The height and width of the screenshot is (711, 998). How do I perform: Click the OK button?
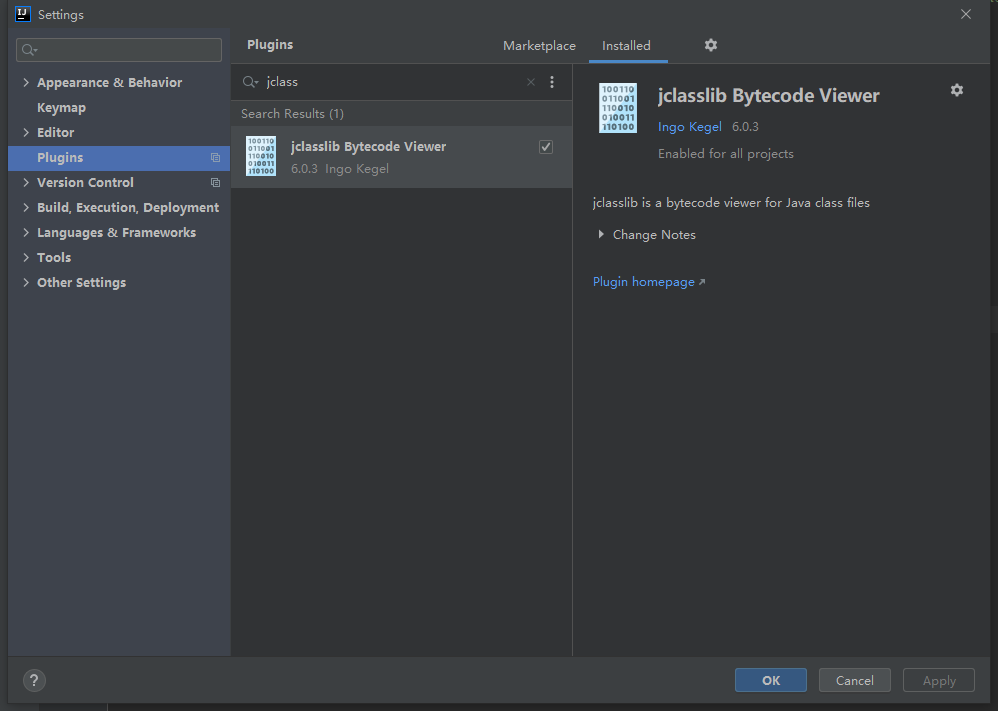point(771,680)
